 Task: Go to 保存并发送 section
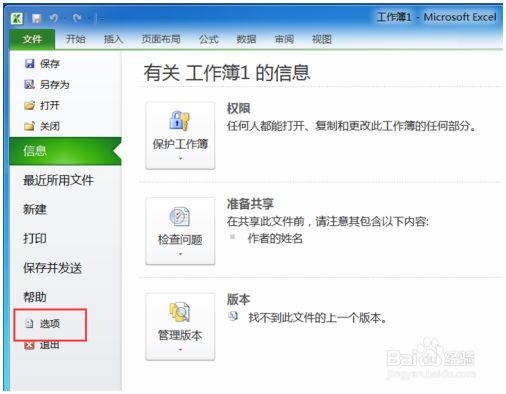(53, 268)
